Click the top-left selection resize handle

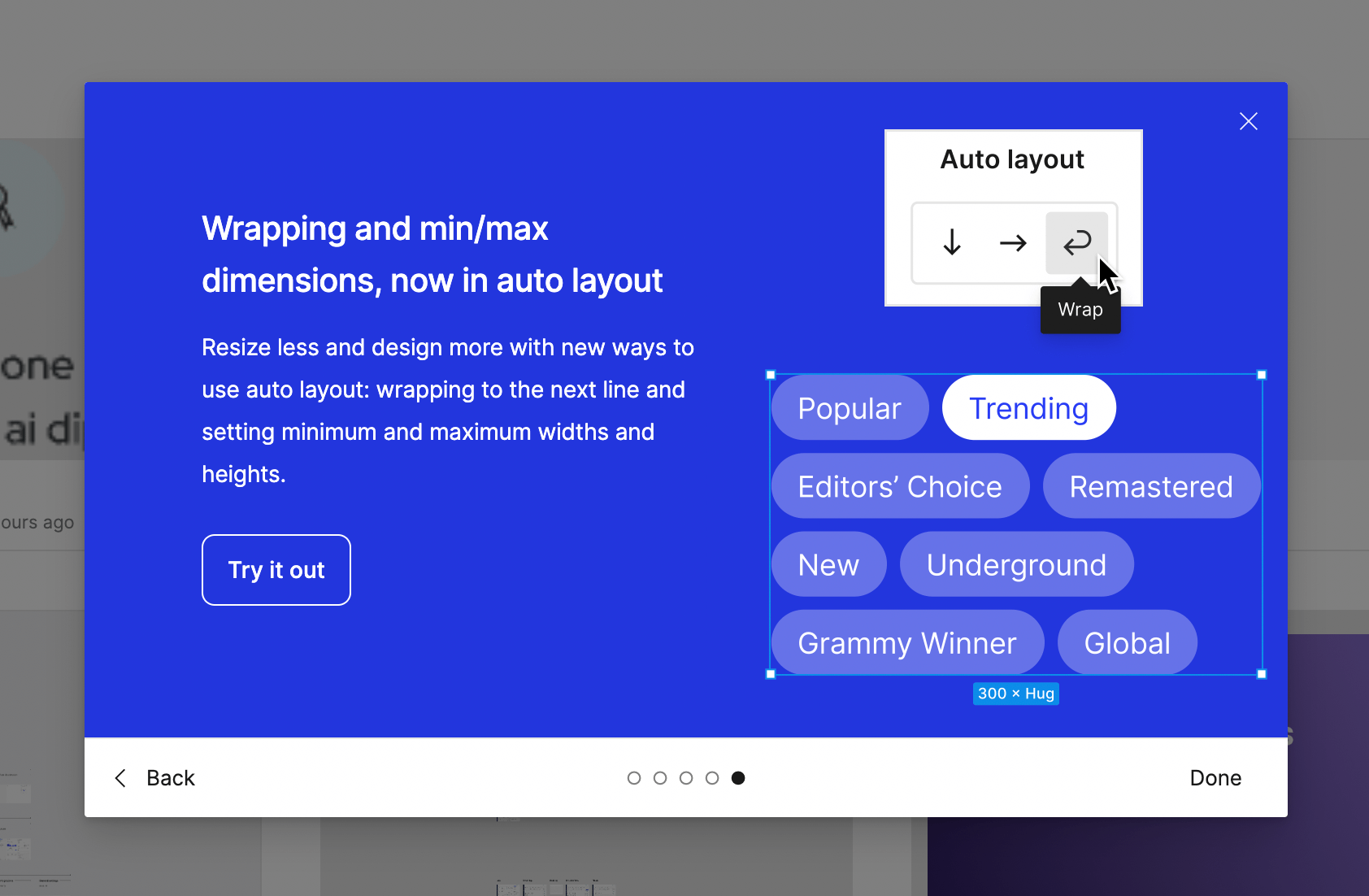(771, 375)
